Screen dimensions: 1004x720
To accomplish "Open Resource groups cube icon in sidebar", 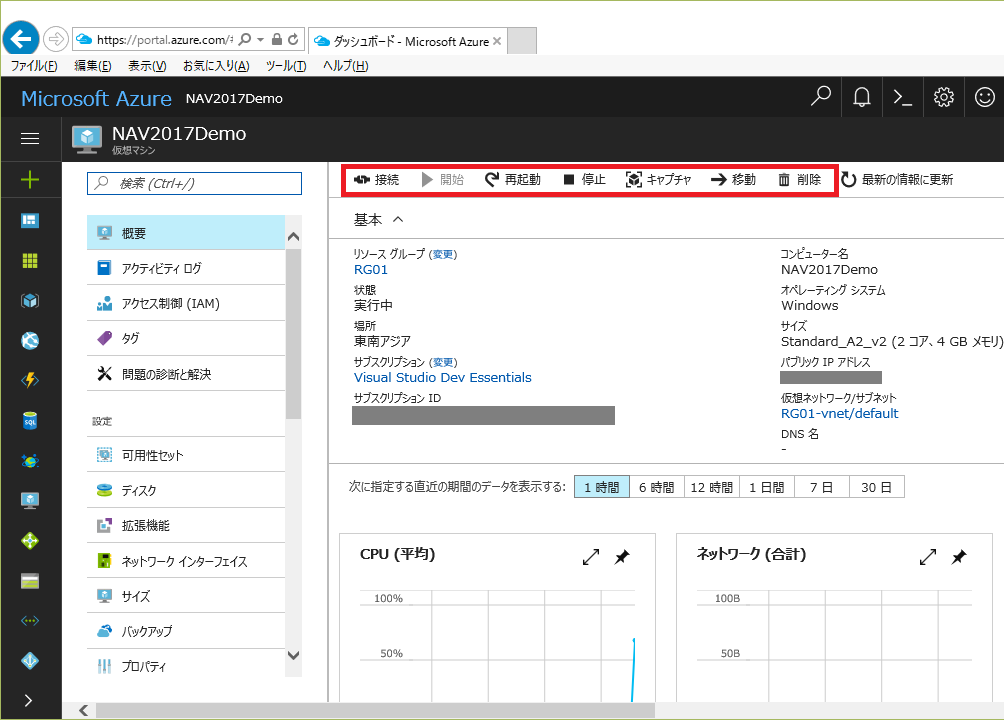I will (x=30, y=300).
